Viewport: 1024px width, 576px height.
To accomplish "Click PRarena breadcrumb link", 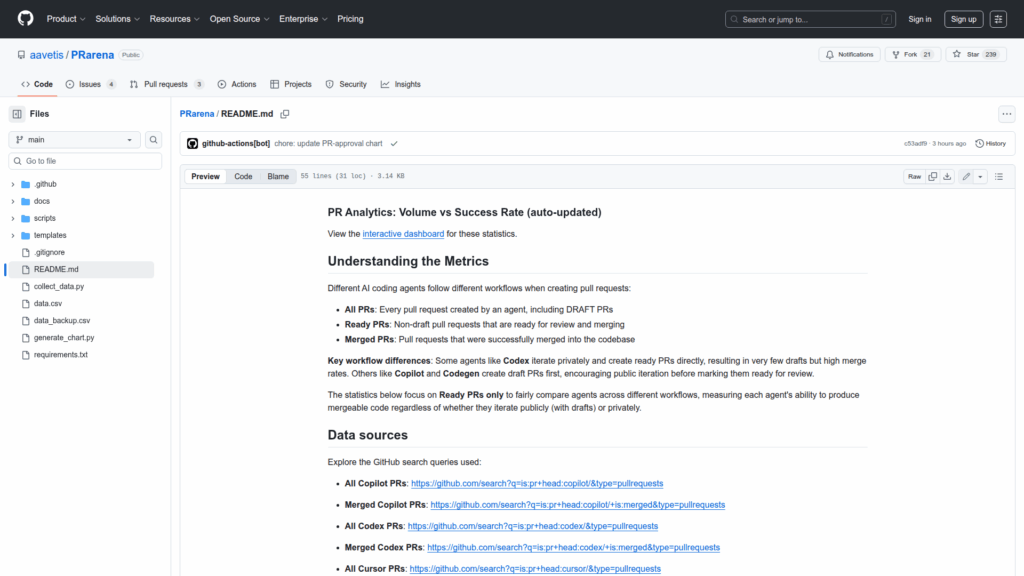I will tap(197, 114).
